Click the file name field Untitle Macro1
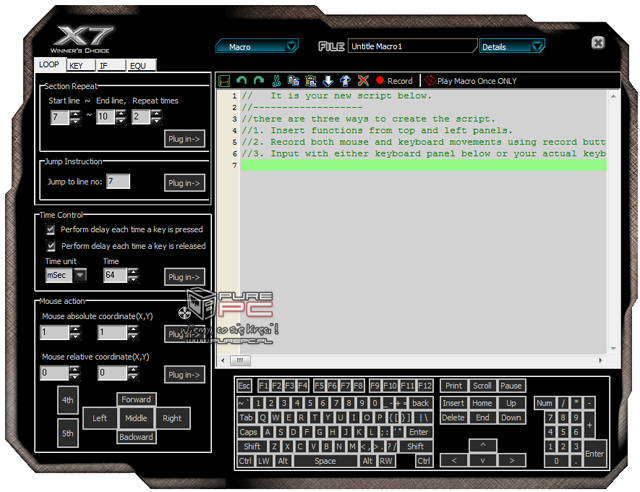The image size is (640, 492). coord(411,46)
